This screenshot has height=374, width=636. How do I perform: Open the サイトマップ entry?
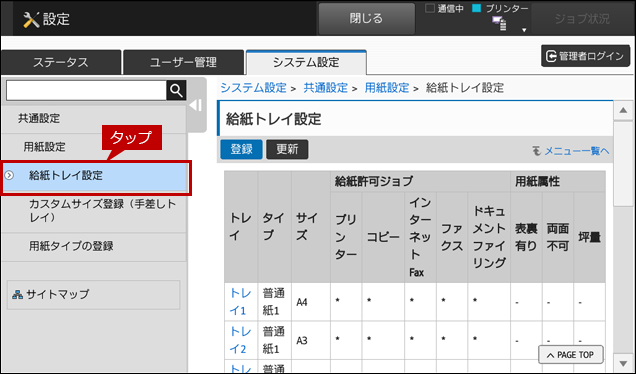tap(94, 294)
